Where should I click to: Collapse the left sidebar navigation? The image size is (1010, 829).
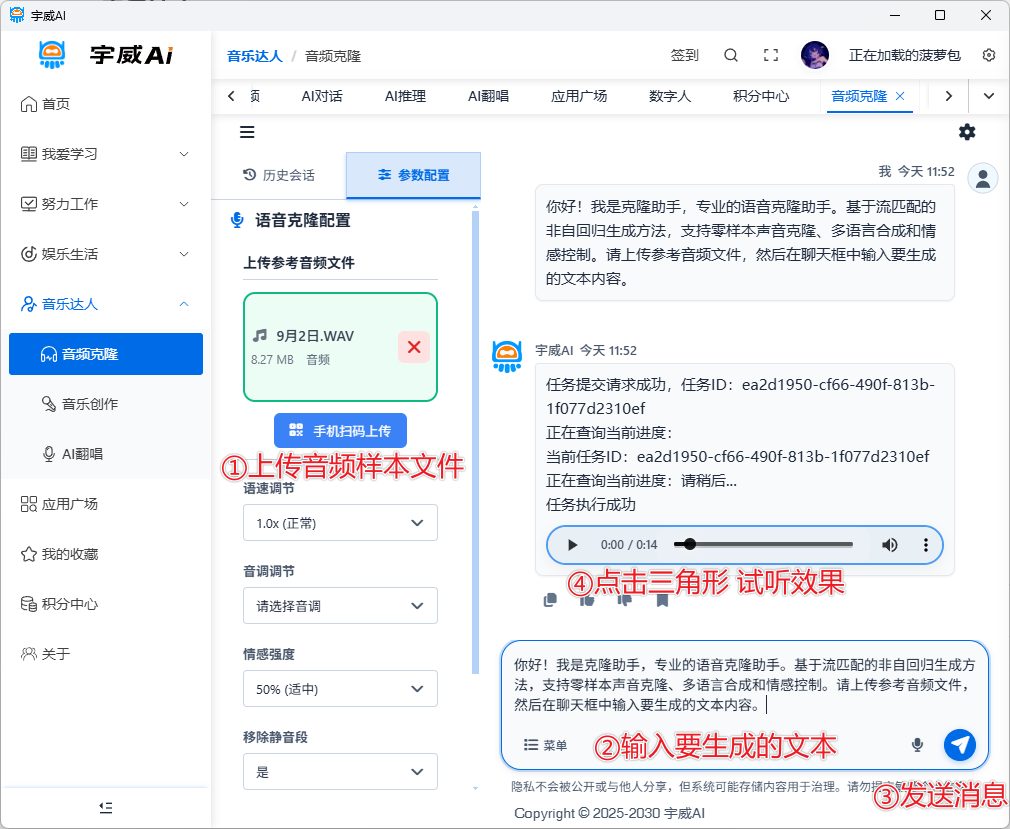(106, 807)
